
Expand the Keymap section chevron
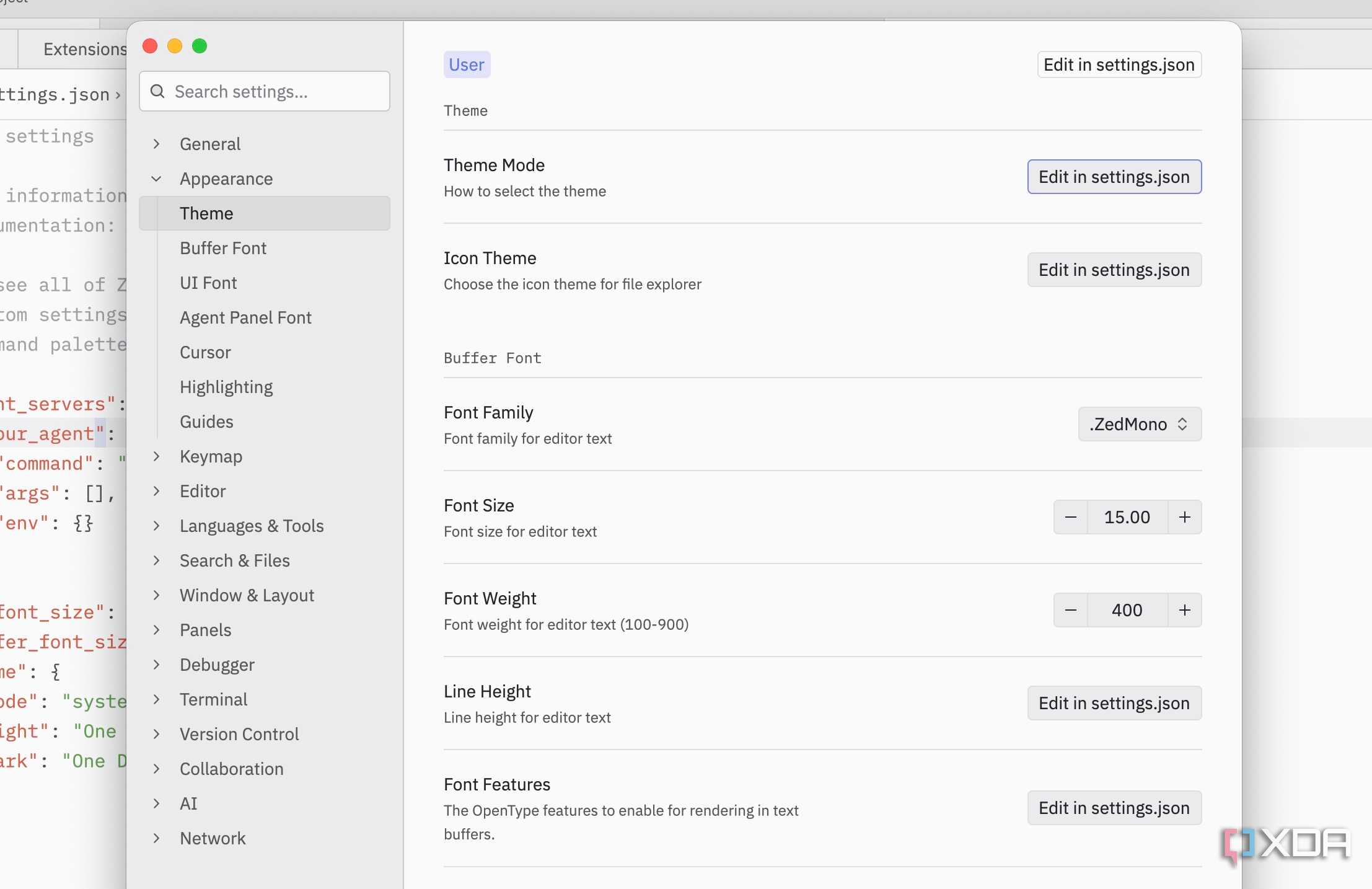(x=156, y=456)
